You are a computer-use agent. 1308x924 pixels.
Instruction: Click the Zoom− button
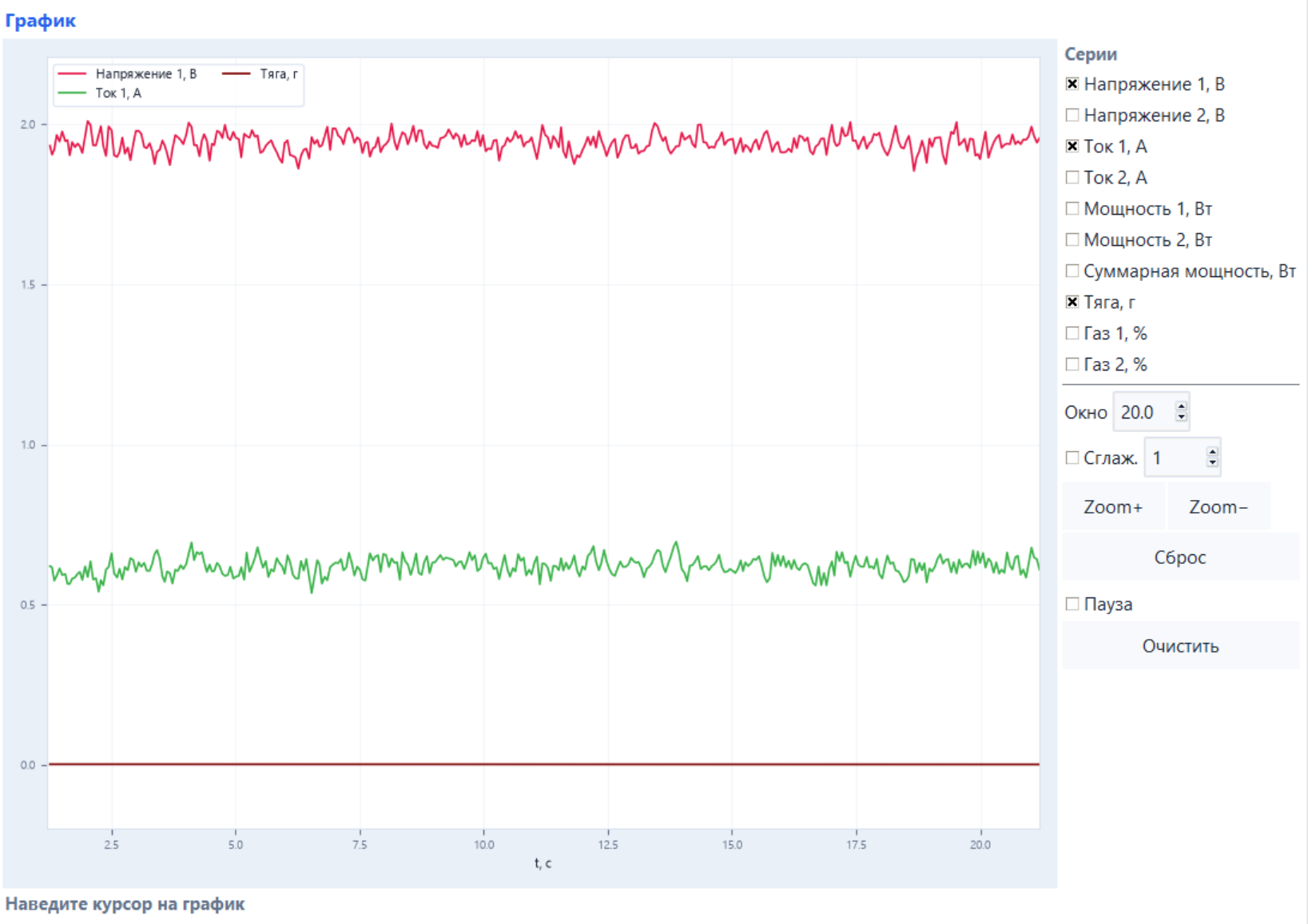click(x=1219, y=507)
